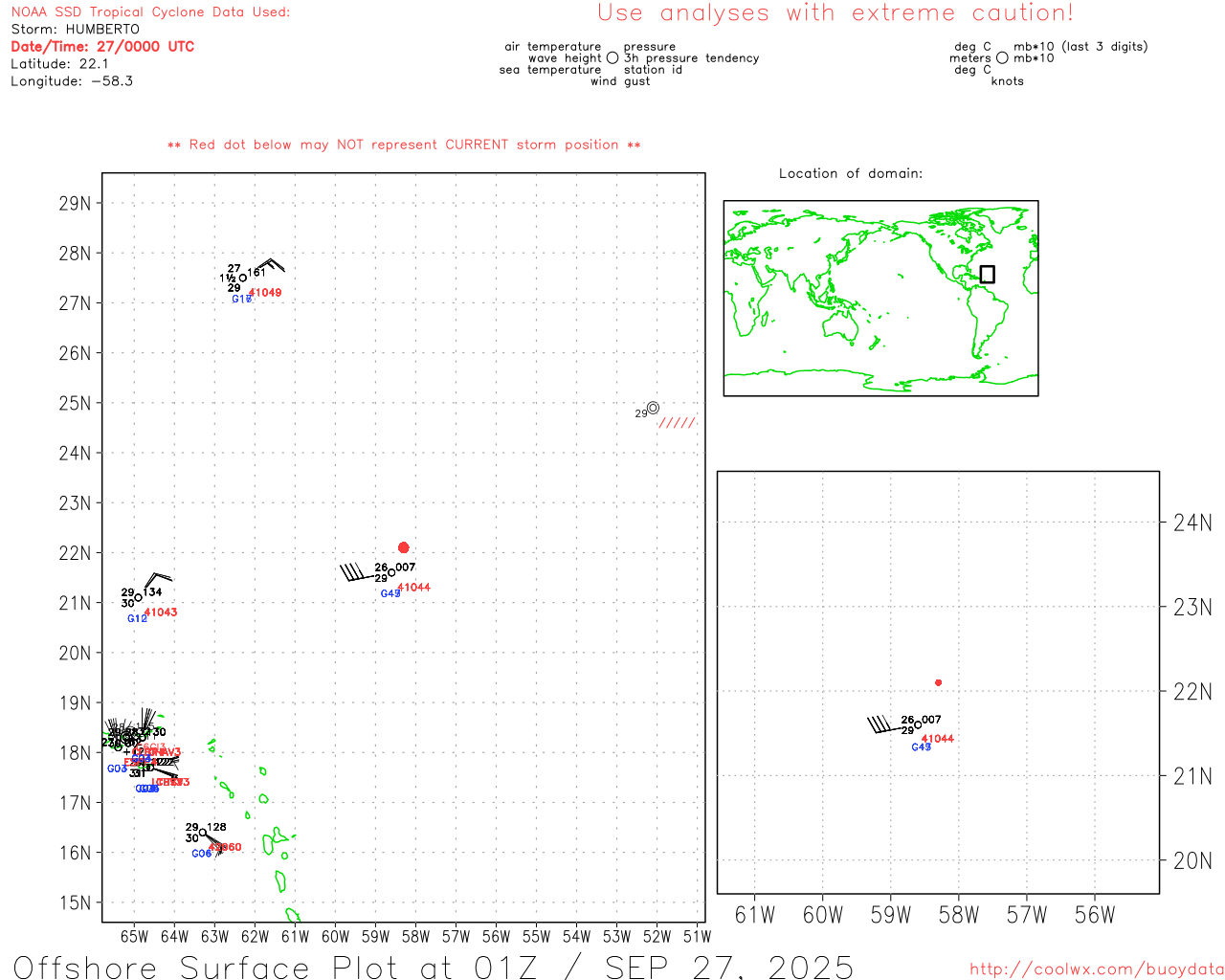
Task: Click the red station ID 41049
Action: (x=265, y=293)
